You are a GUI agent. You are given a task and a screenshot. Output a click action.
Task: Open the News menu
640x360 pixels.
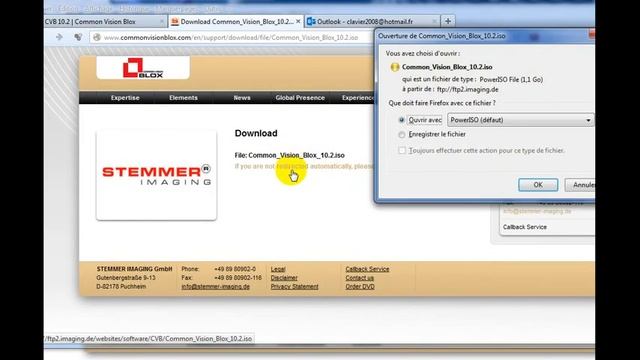[x=242, y=98]
